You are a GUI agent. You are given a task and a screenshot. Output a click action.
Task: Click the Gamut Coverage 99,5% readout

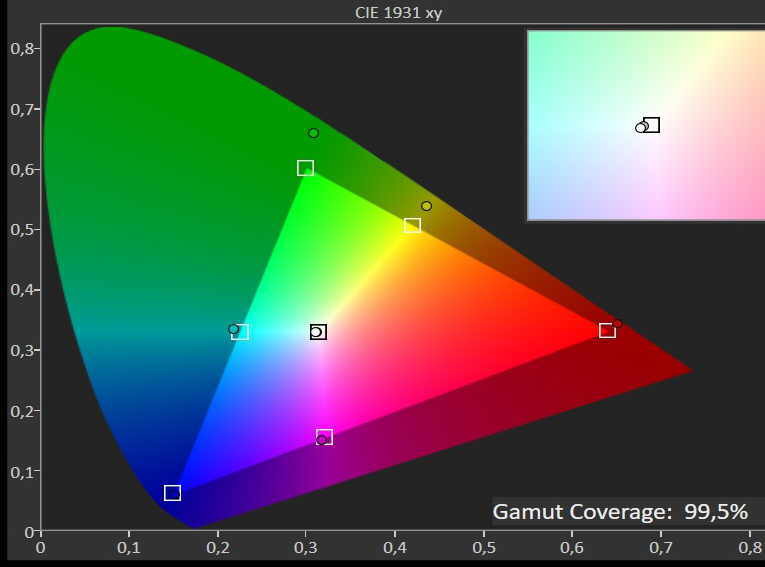pyautogui.click(x=620, y=512)
